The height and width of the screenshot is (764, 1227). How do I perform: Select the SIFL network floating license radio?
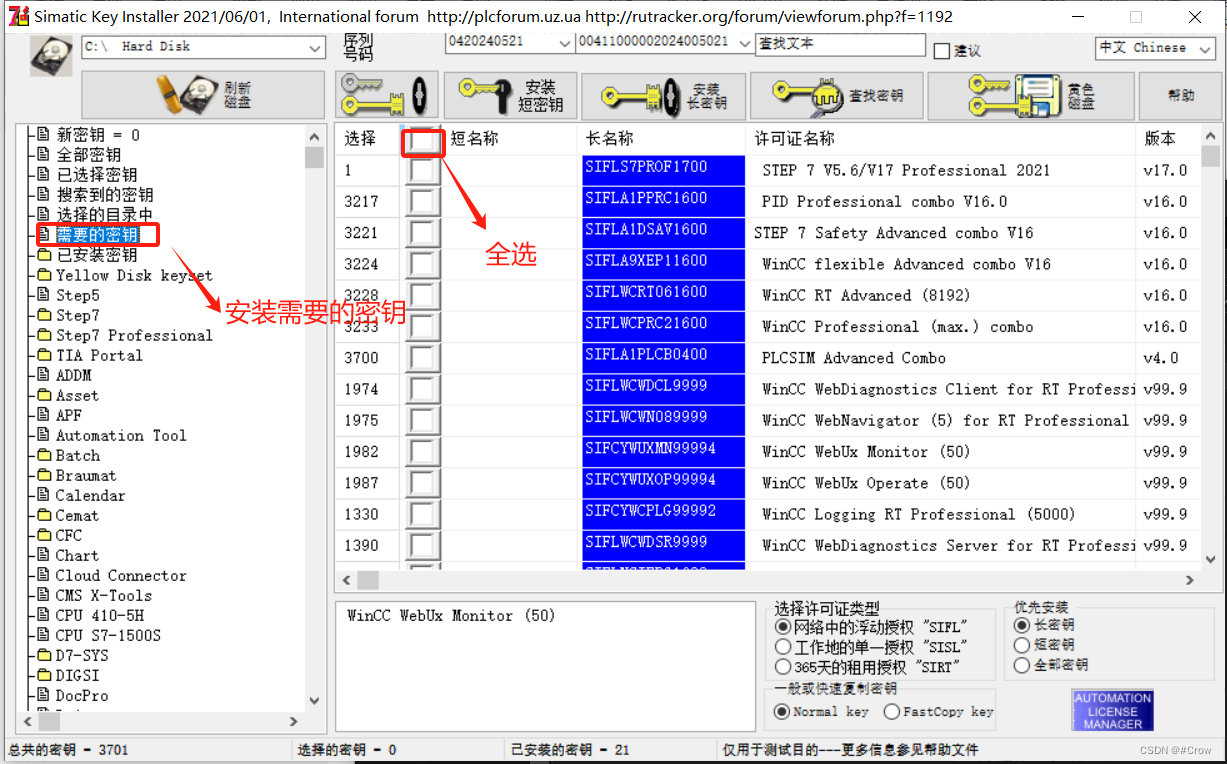[783, 627]
